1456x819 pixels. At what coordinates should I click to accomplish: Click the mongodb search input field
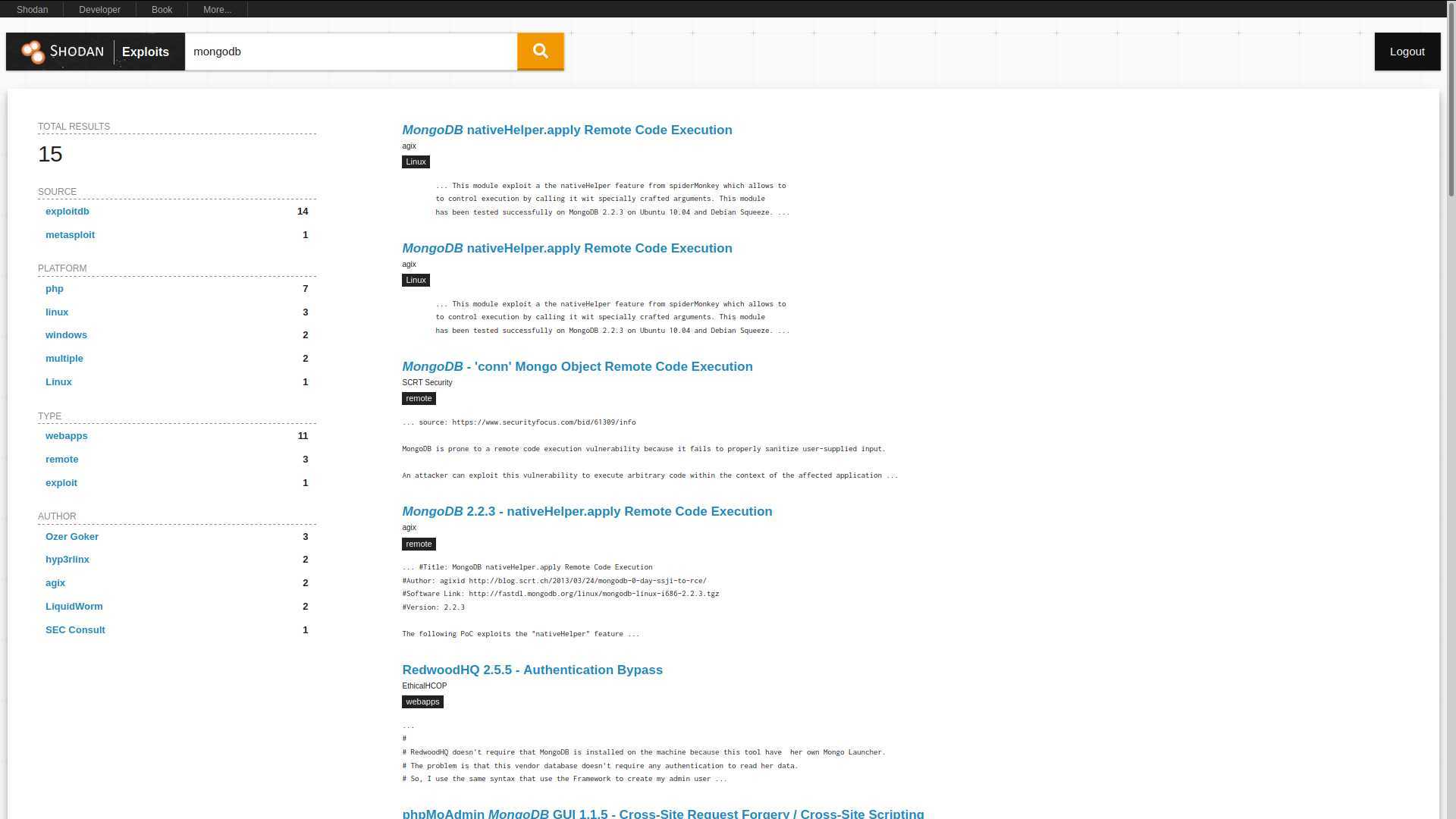point(350,52)
